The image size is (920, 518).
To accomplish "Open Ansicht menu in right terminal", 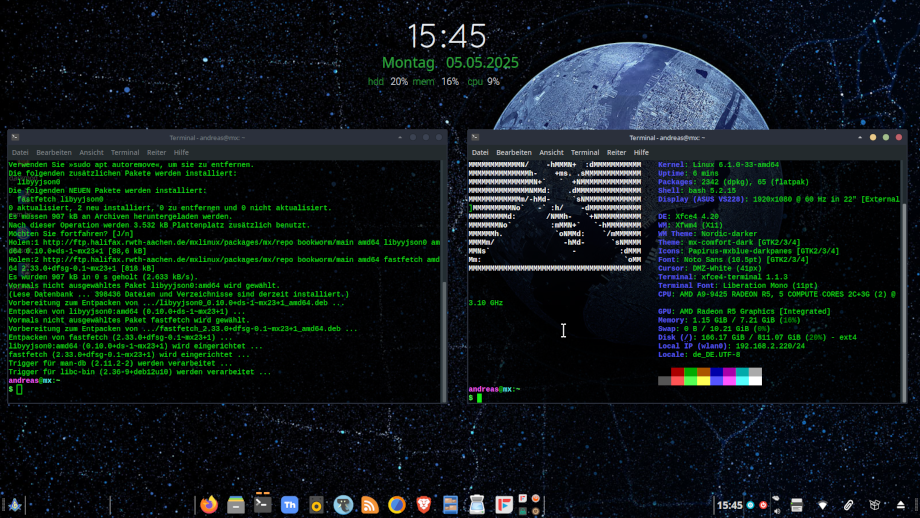I will tap(552, 153).
